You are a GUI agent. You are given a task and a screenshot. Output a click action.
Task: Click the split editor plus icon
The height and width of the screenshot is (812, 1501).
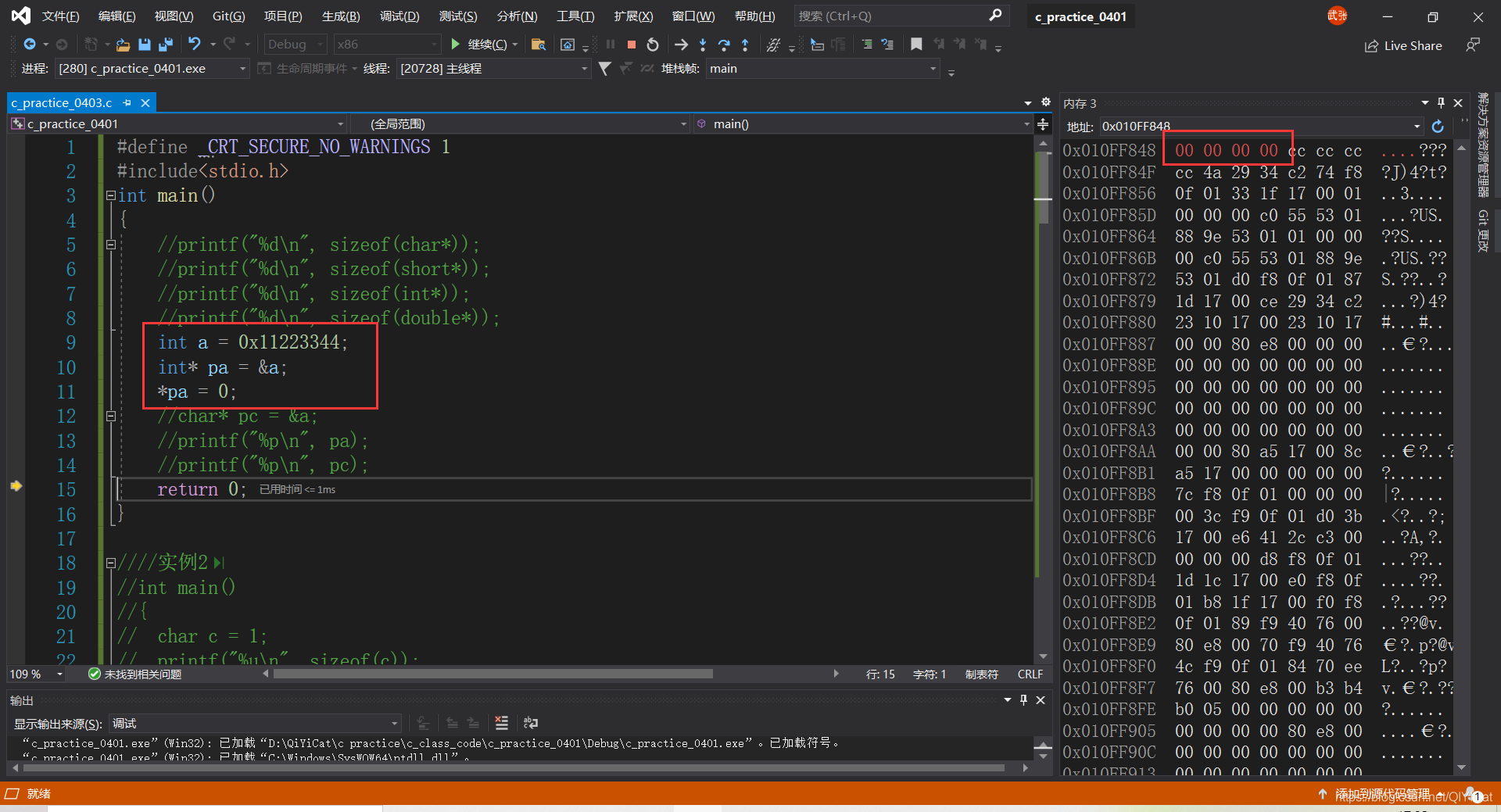(1043, 124)
